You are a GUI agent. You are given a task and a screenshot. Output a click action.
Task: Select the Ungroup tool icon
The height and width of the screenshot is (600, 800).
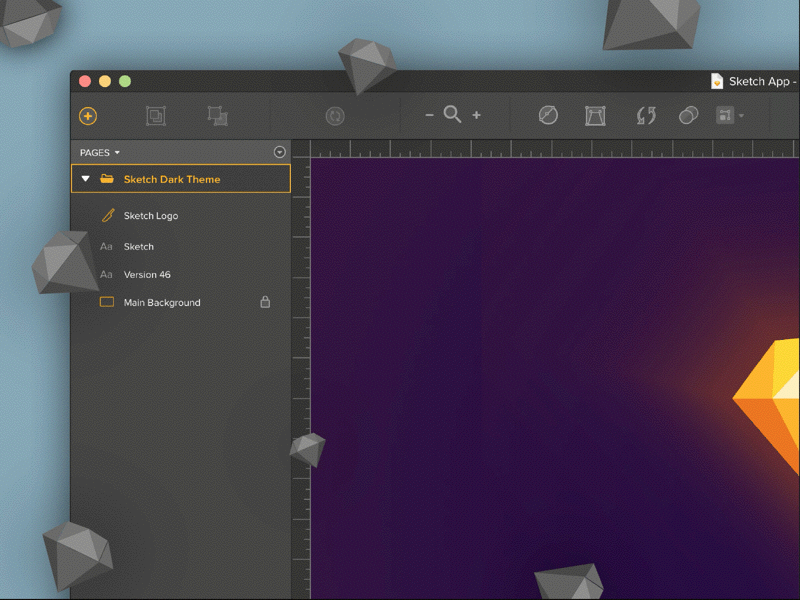coord(217,116)
